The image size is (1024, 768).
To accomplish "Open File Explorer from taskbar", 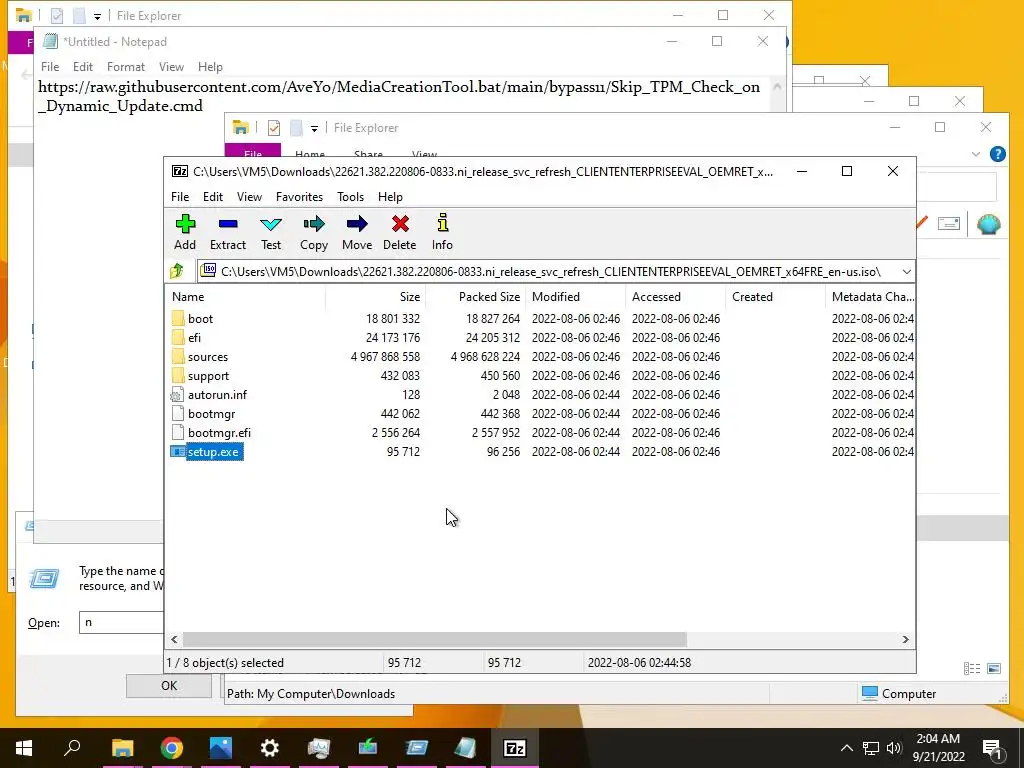I will pyautogui.click(x=122, y=748).
